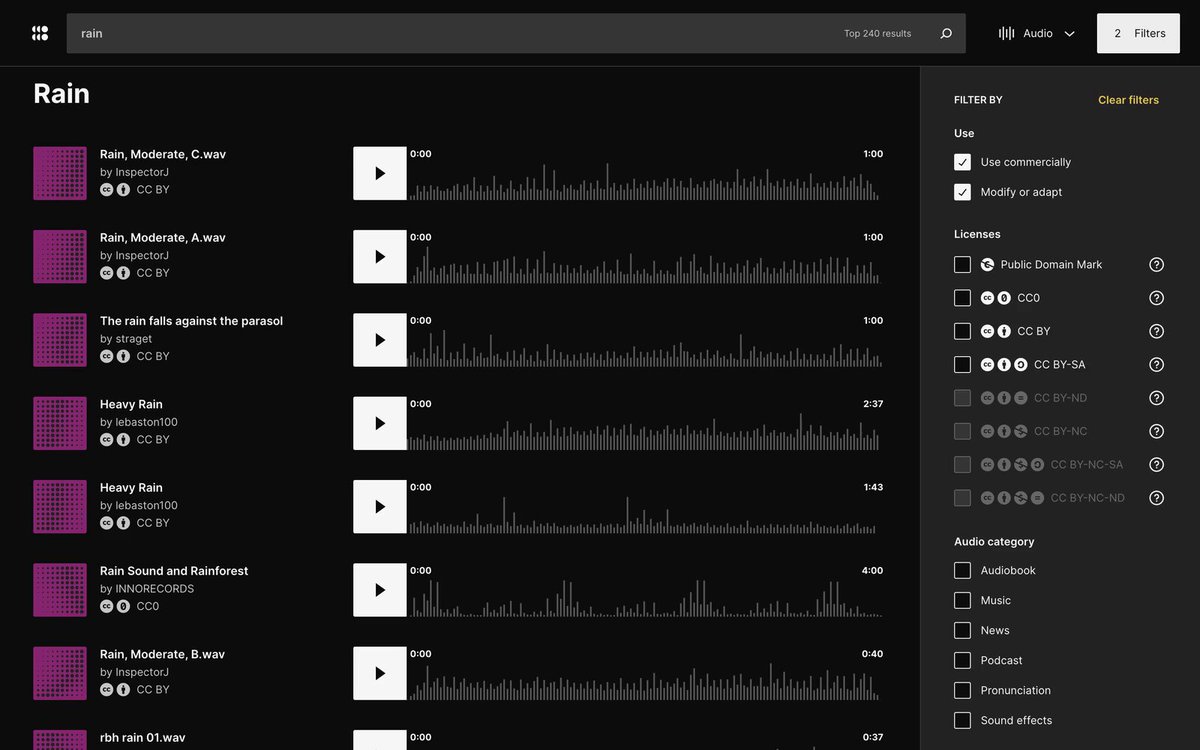The image size is (1200, 750).
Task: Filter by the Audiobook category
Action: 962,571
